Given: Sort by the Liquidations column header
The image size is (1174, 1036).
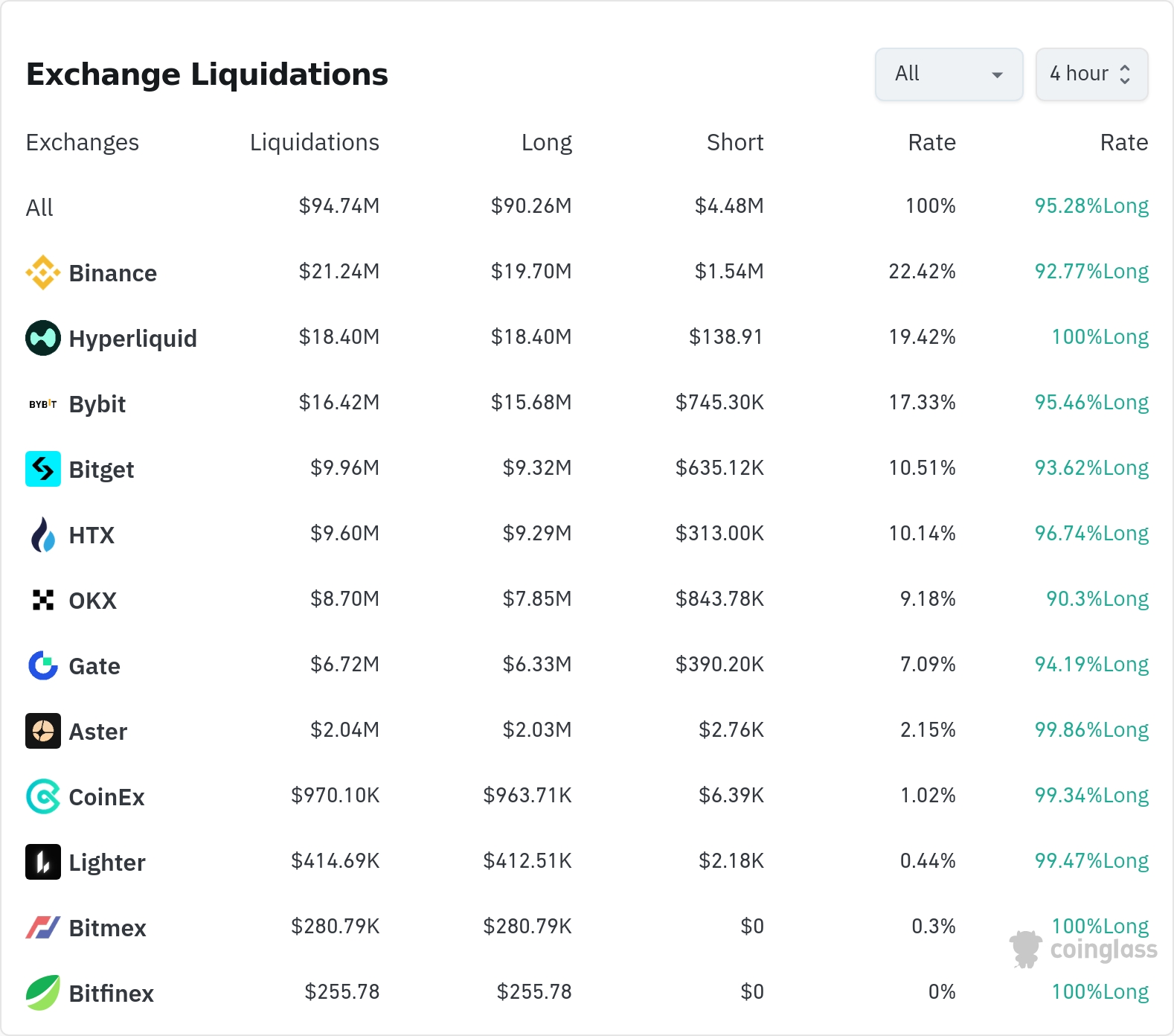Looking at the screenshot, I should click(314, 142).
